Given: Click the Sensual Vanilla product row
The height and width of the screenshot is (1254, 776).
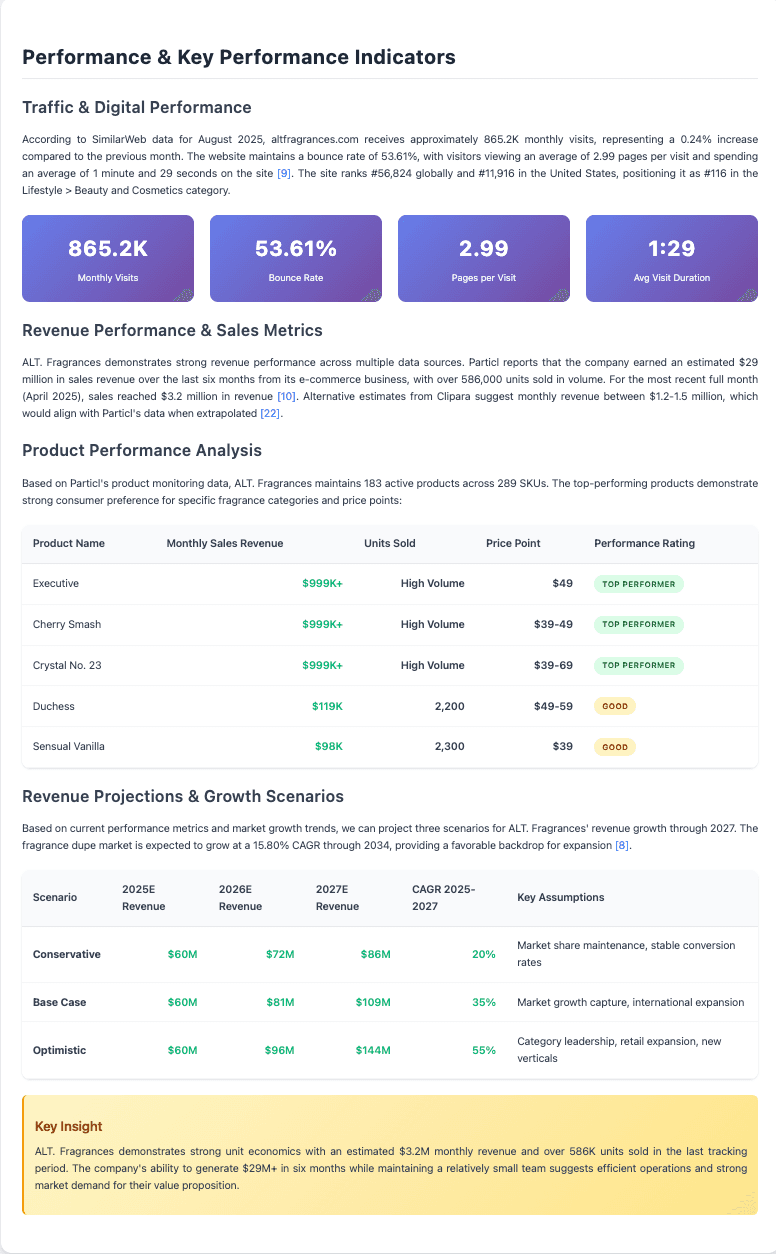Looking at the screenshot, I should coord(388,747).
